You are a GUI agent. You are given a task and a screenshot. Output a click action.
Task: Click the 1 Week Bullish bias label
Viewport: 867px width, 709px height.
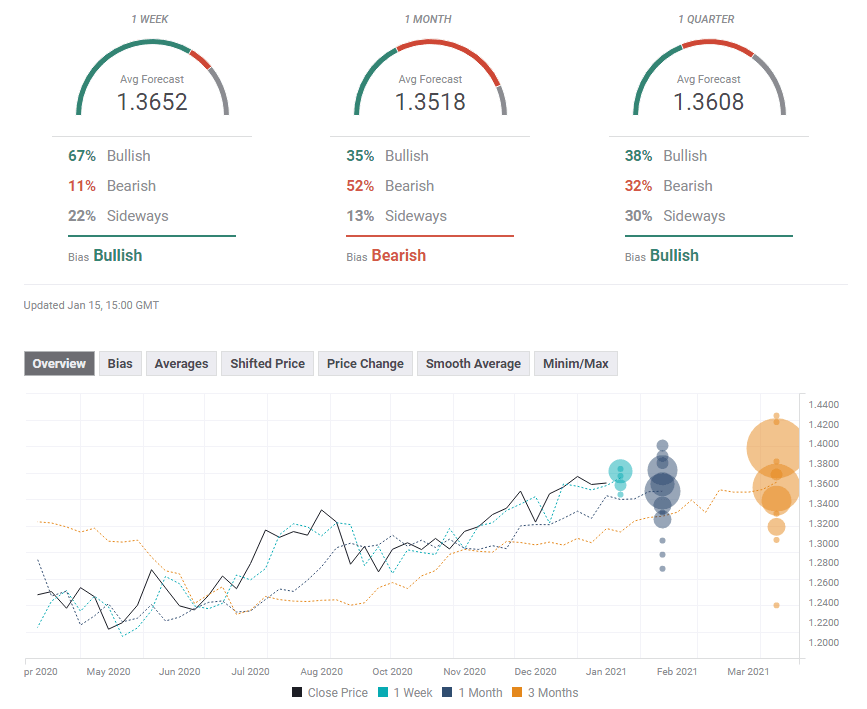coord(117,255)
